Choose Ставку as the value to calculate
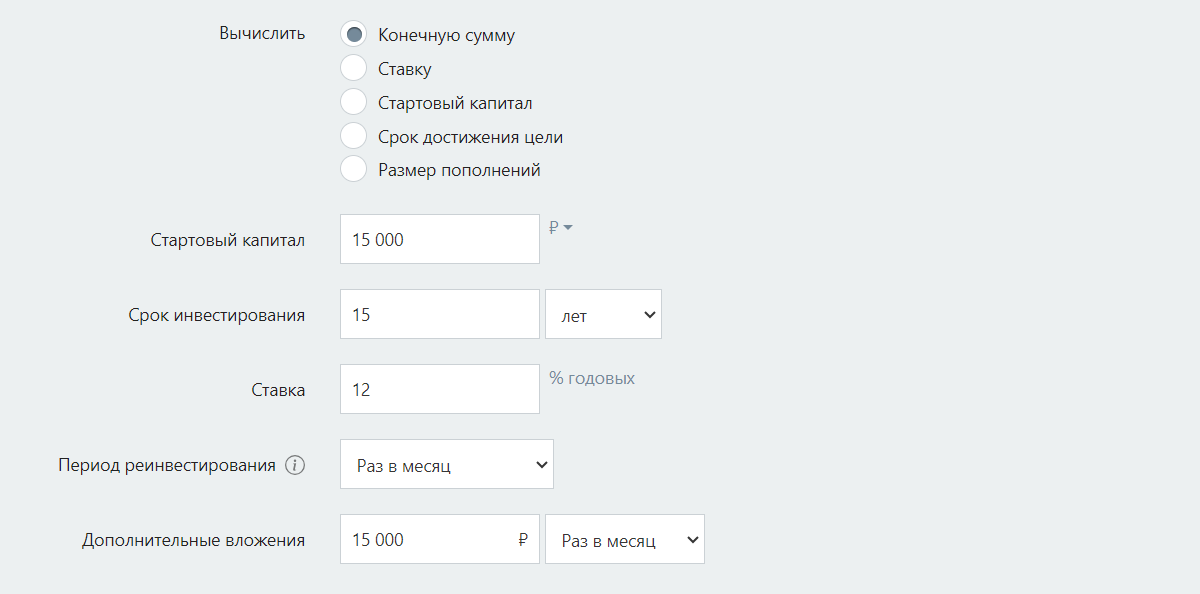The width and height of the screenshot is (1200, 594). tap(353, 68)
